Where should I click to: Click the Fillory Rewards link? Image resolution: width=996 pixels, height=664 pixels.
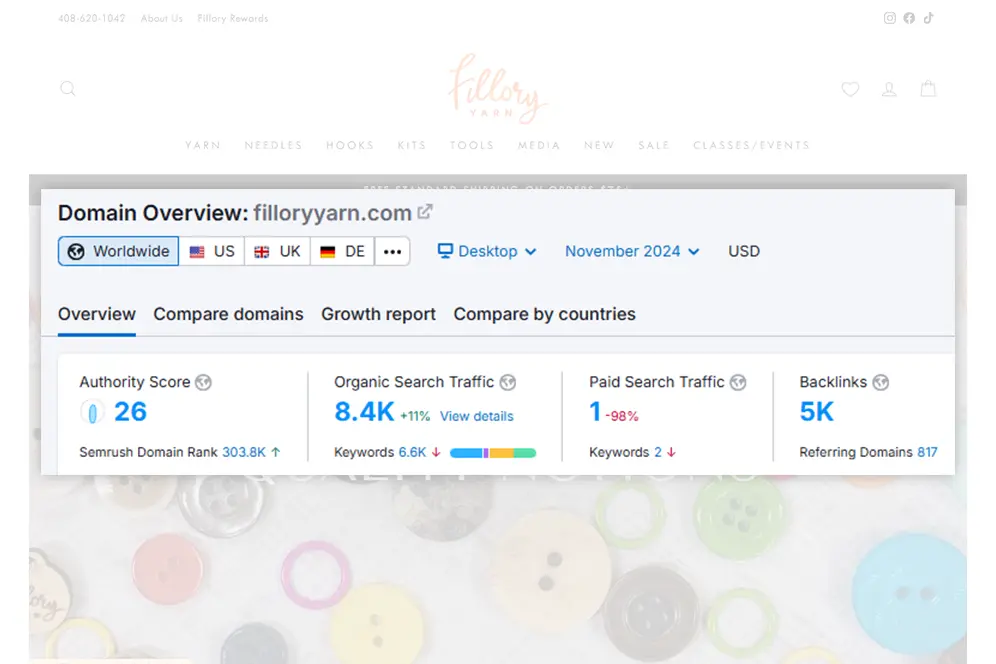pyautogui.click(x=232, y=18)
